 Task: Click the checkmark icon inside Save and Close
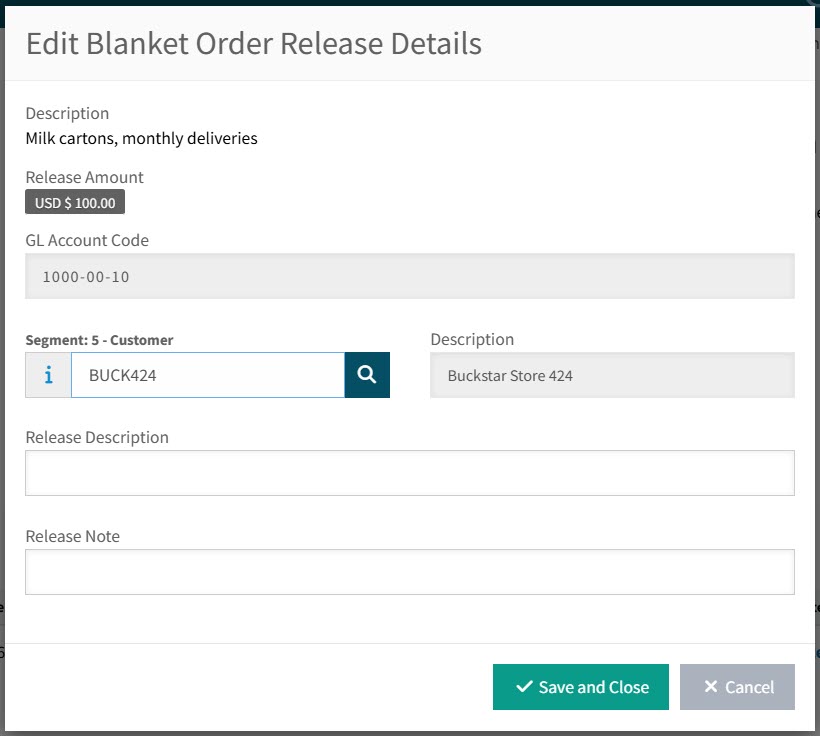(x=525, y=687)
